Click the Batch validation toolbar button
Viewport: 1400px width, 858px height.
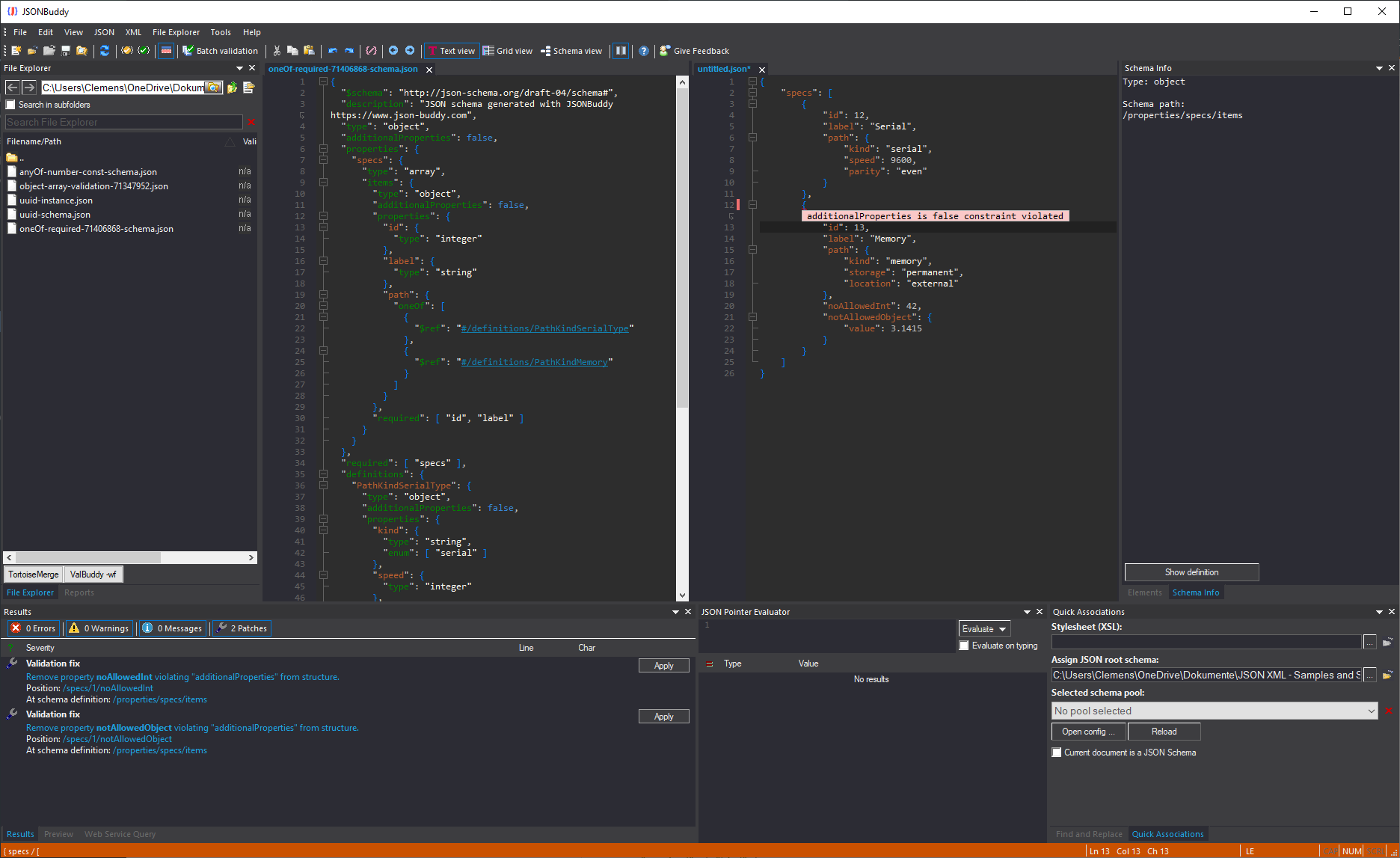221,51
